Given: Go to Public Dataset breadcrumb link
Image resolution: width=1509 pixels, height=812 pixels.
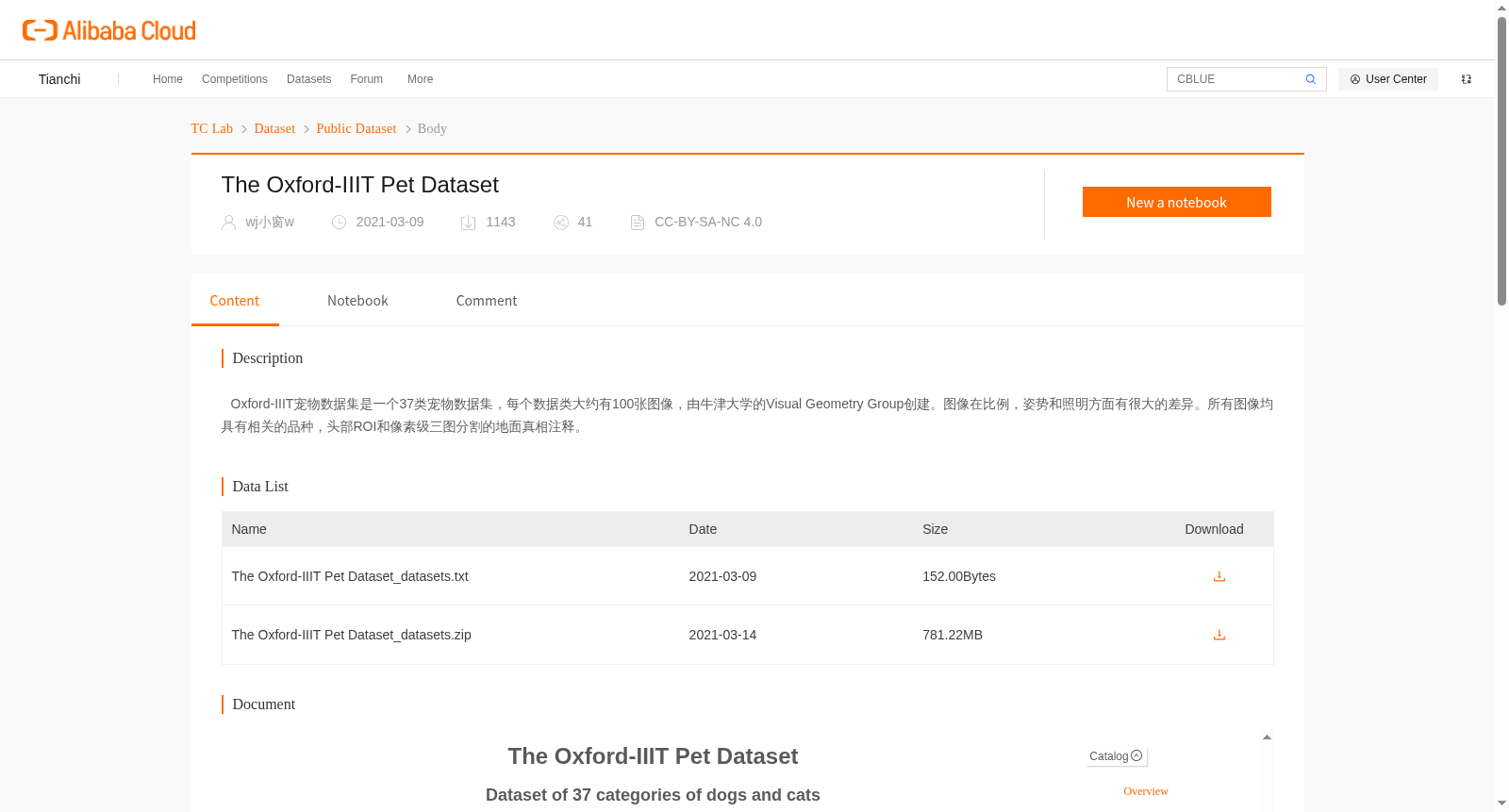Looking at the screenshot, I should point(357,129).
